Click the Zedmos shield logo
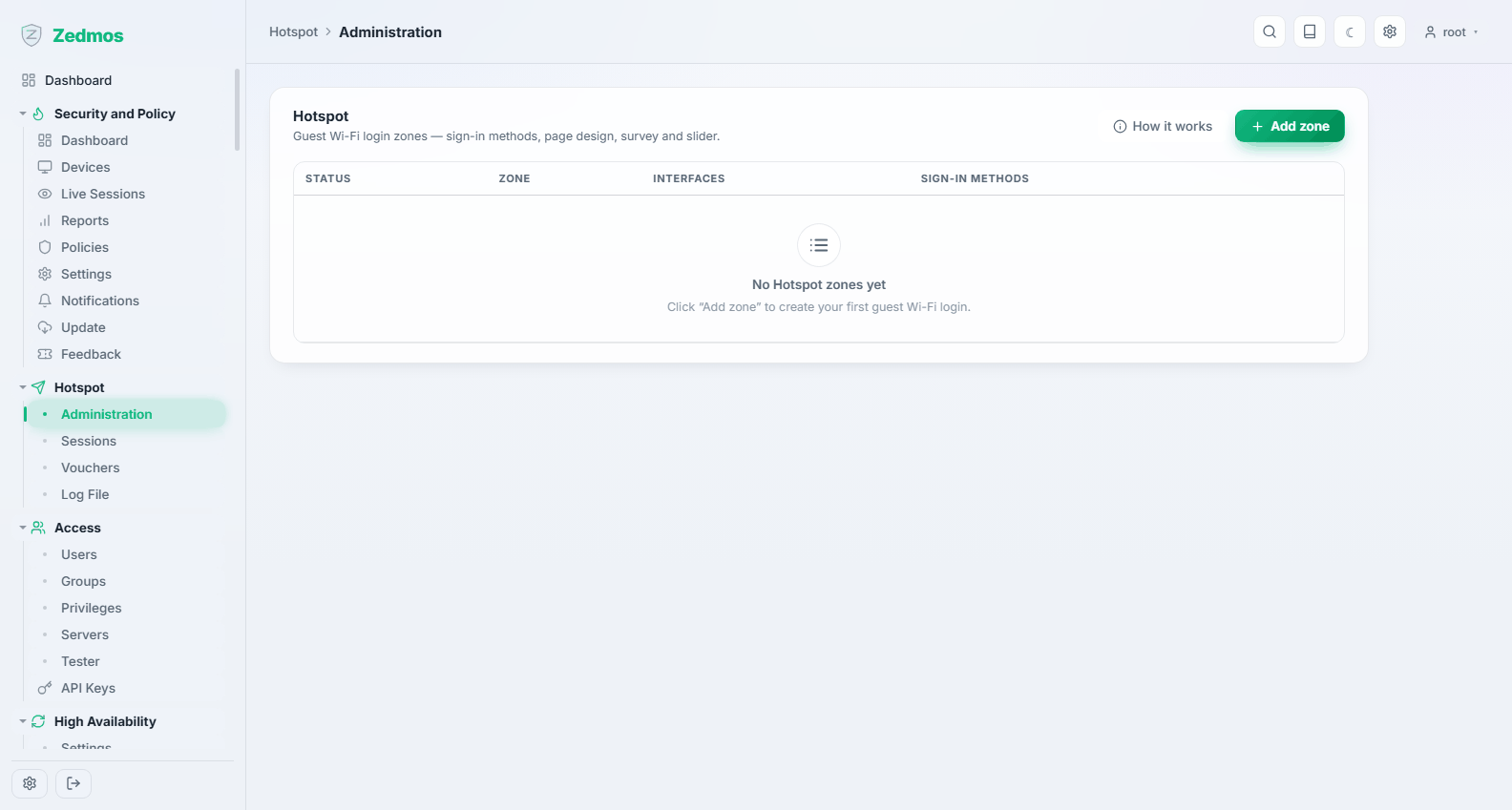 pyautogui.click(x=31, y=35)
